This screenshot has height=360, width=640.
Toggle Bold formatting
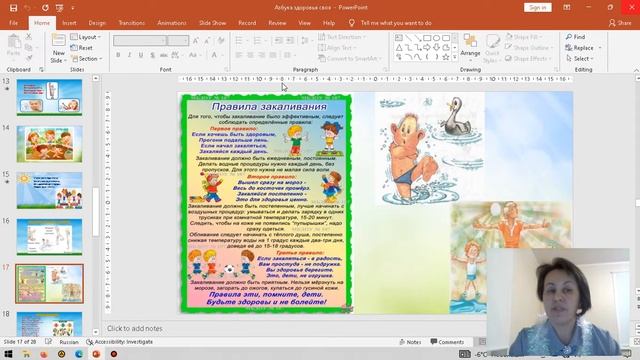click(x=118, y=55)
